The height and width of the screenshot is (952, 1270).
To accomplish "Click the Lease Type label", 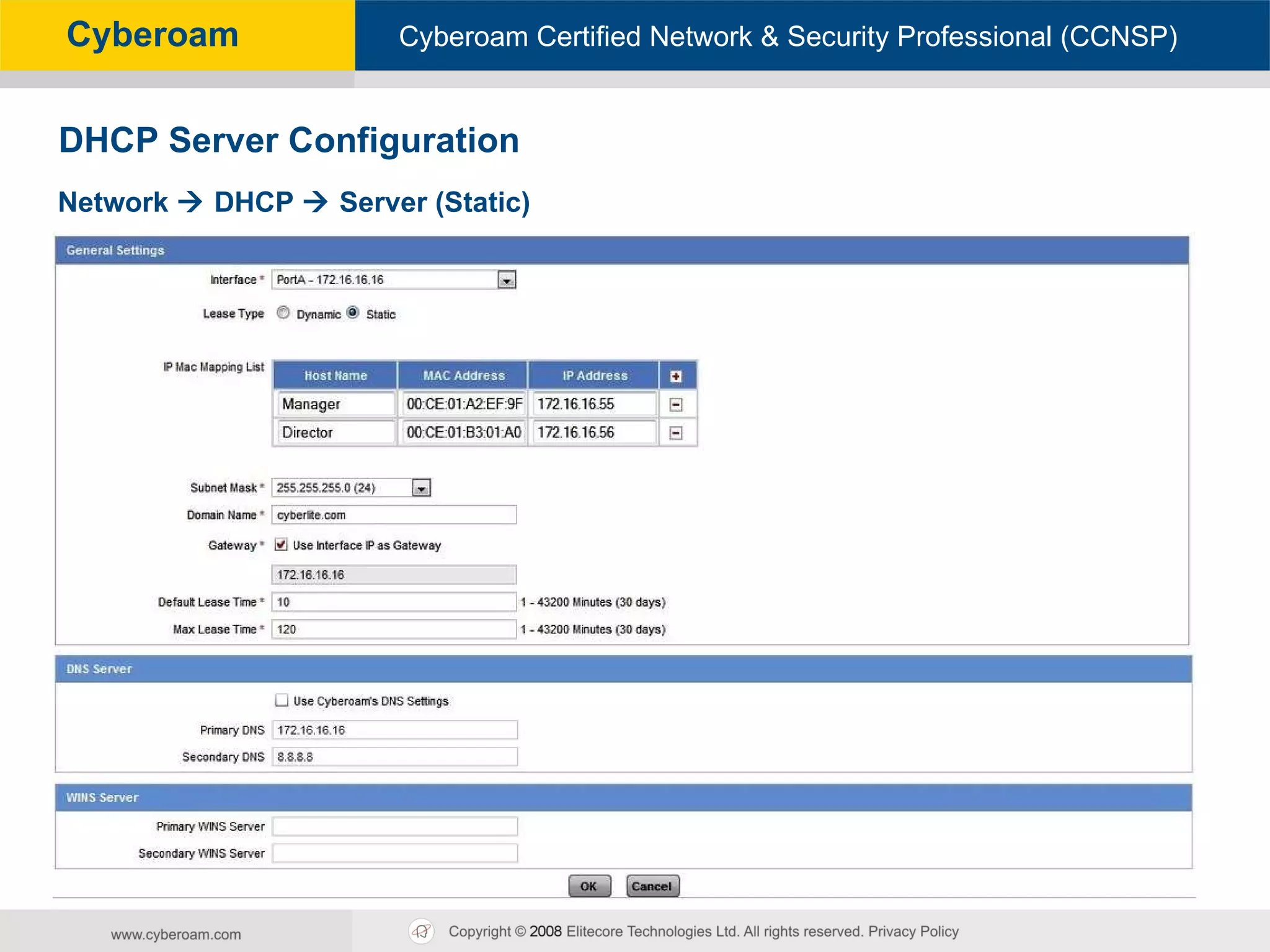I will [x=233, y=314].
